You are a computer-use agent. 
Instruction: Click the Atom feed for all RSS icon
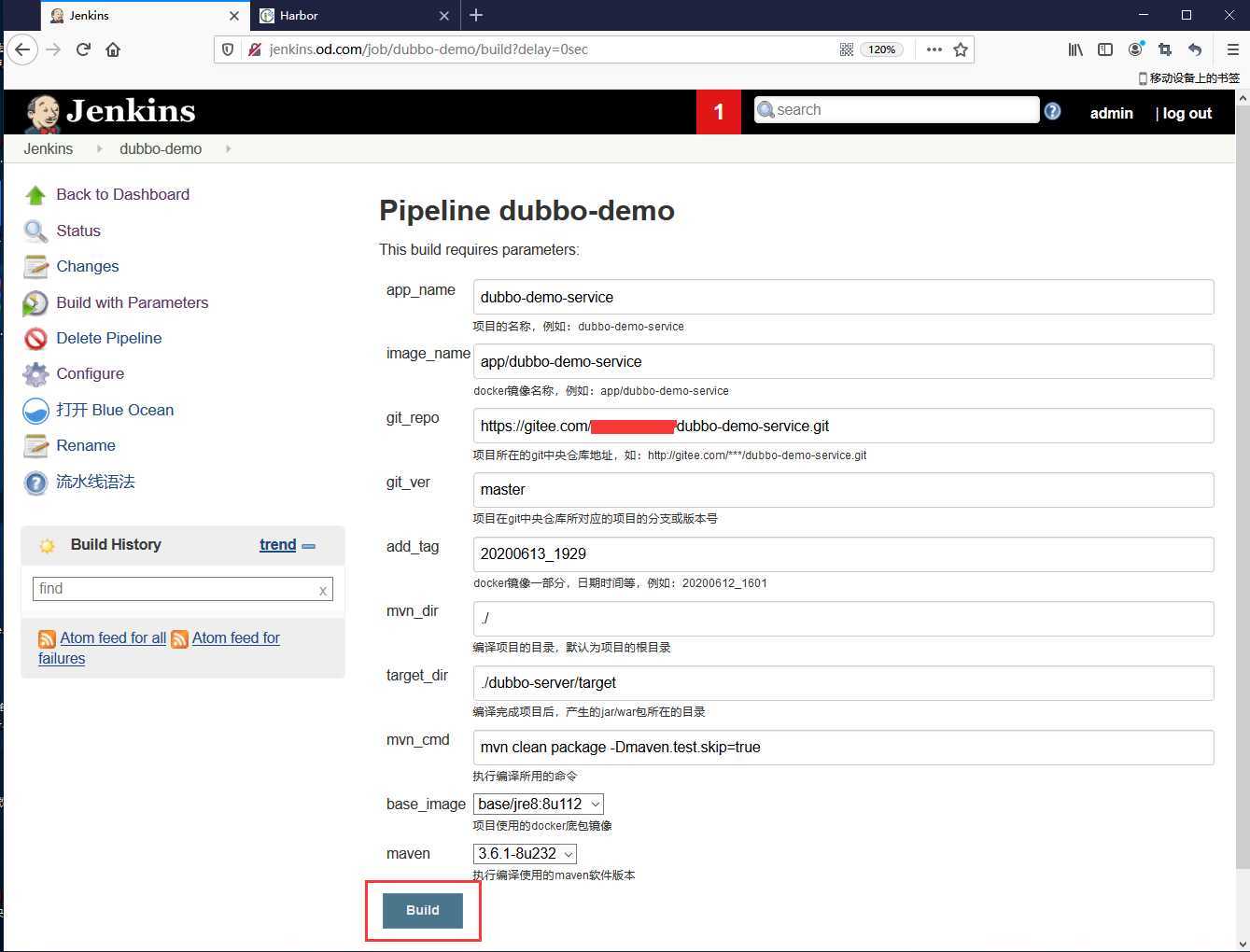coord(47,639)
